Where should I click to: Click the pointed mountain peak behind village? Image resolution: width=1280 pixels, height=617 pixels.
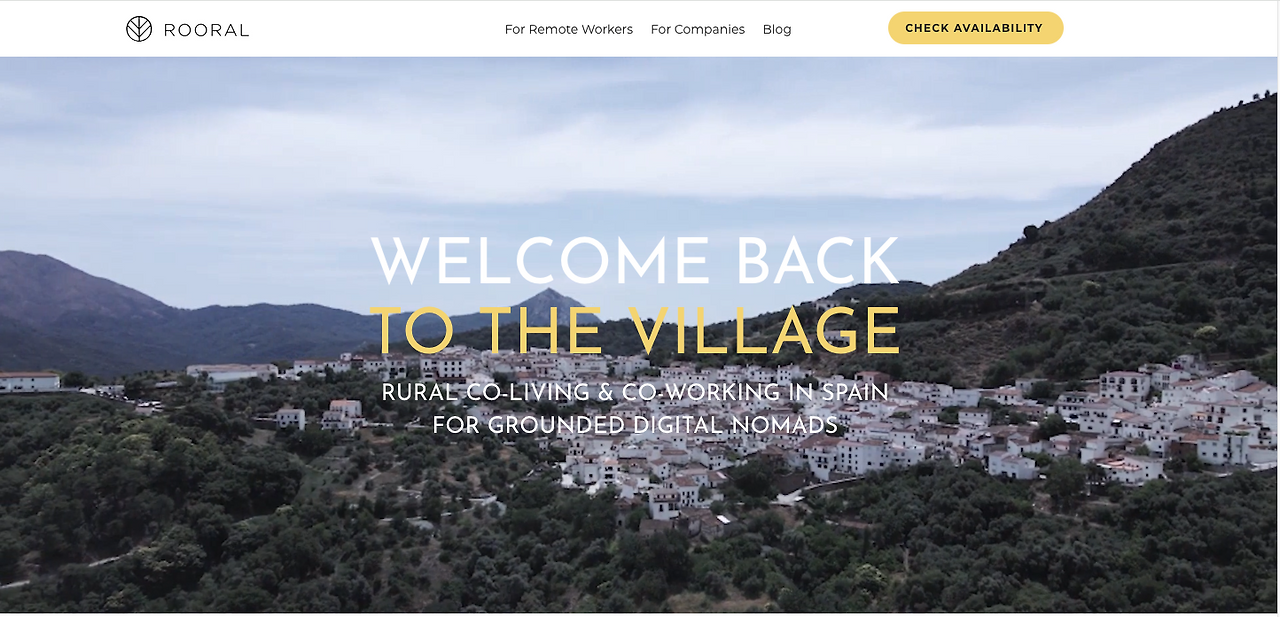tap(546, 303)
